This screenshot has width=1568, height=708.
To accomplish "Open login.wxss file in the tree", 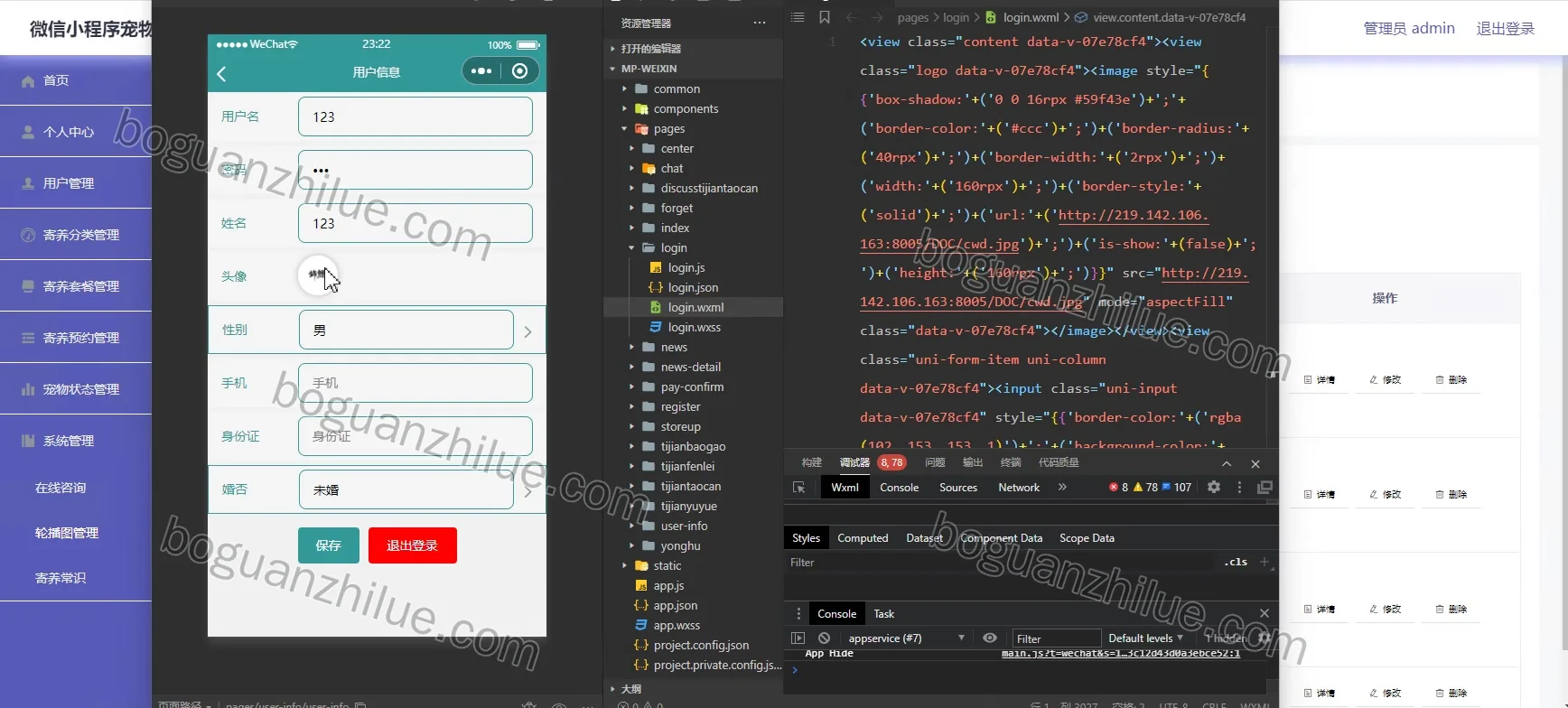I will [694, 327].
